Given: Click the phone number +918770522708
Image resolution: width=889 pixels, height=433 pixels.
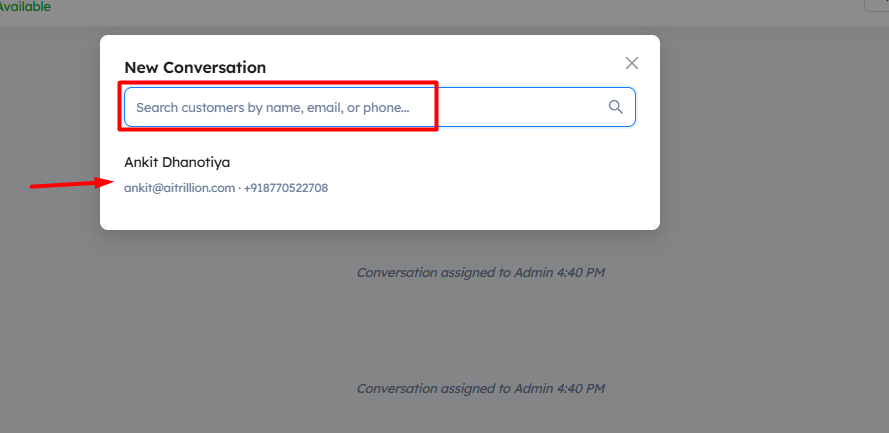Looking at the screenshot, I should click(x=286, y=188).
